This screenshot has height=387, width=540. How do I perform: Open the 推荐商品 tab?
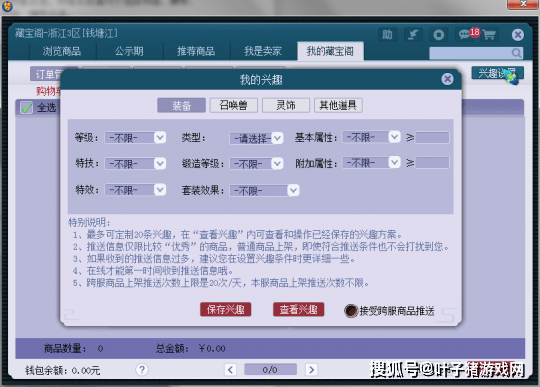pyautogui.click(x=196, y=51)
